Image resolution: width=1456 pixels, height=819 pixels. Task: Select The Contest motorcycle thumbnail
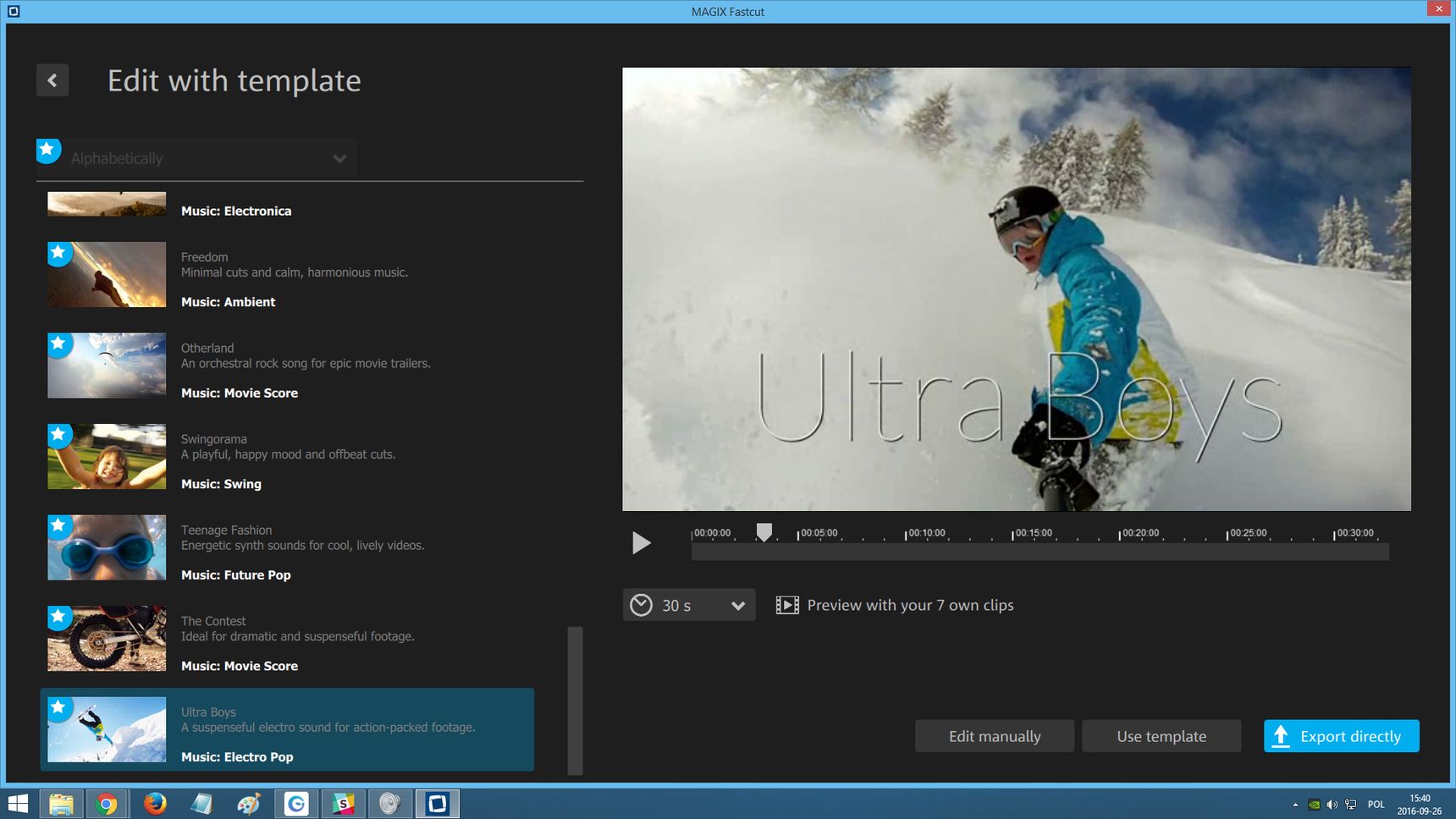coord(107,638)
